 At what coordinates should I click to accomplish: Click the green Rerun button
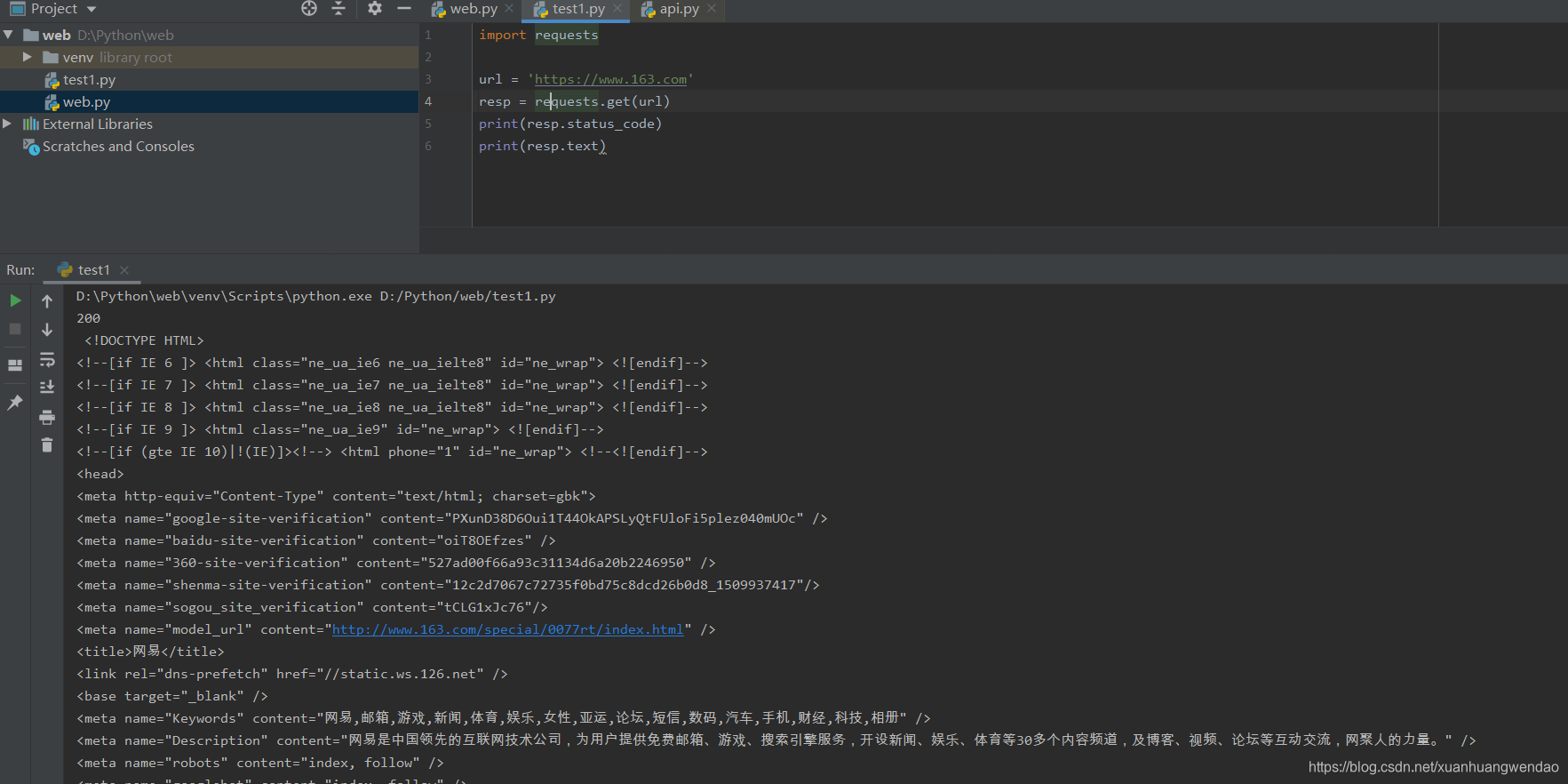pyautogui.click(x=15, y=300)
